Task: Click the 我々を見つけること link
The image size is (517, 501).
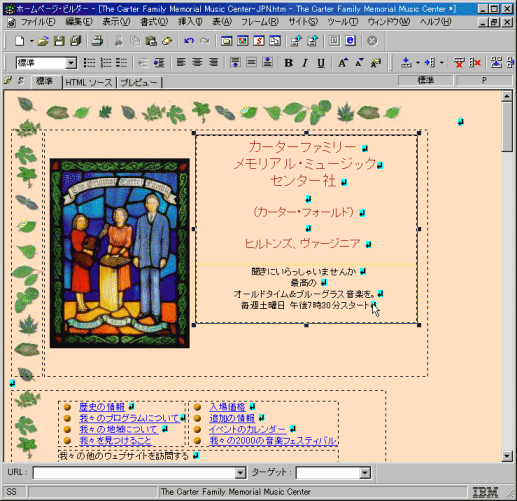Action: point(115,441)
